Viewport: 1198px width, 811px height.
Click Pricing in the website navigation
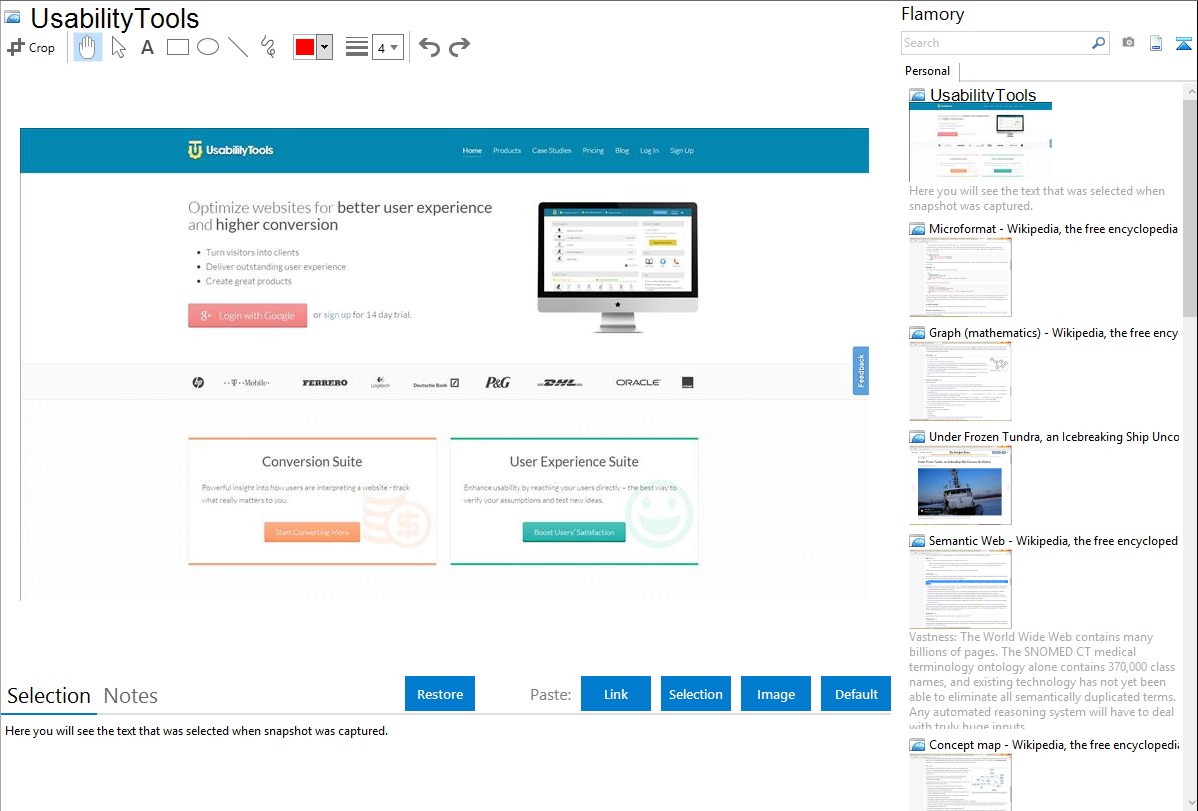coord(593,151)
